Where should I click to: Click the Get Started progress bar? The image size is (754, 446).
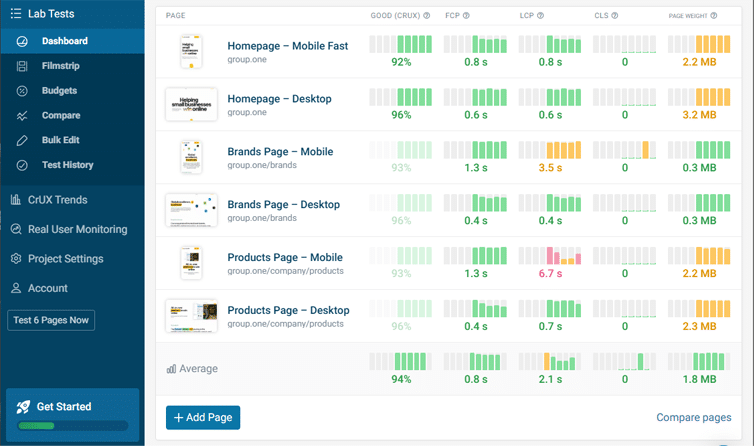(72, 426)
